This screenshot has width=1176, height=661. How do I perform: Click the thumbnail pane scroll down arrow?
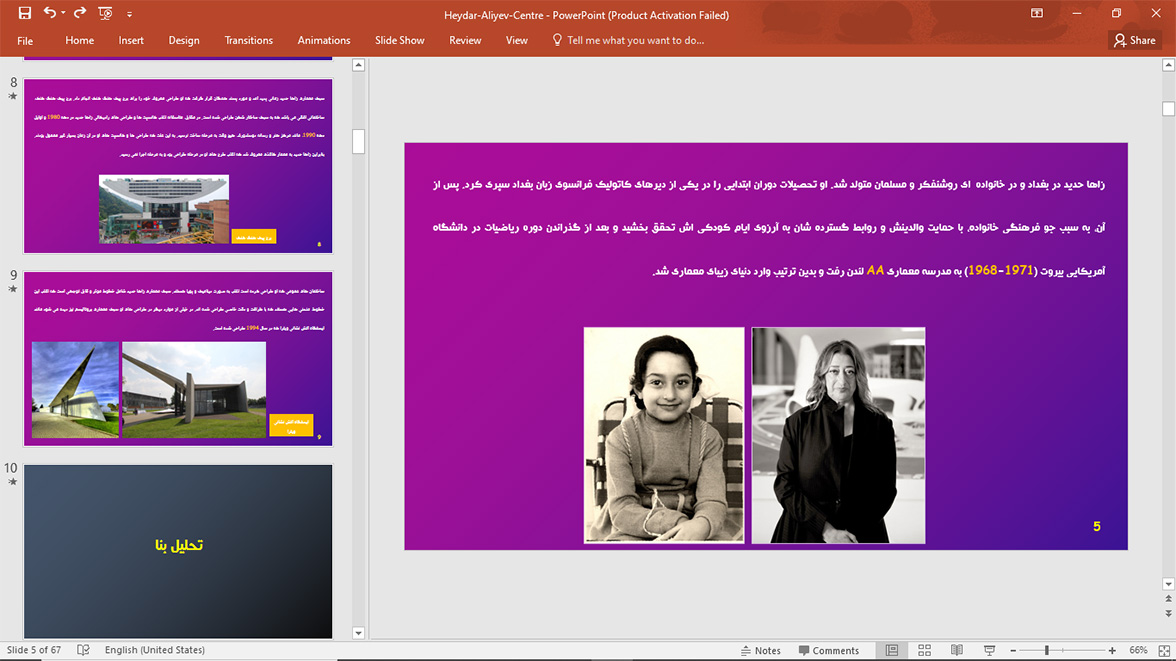pyautogui.click(x=358, y=633)
